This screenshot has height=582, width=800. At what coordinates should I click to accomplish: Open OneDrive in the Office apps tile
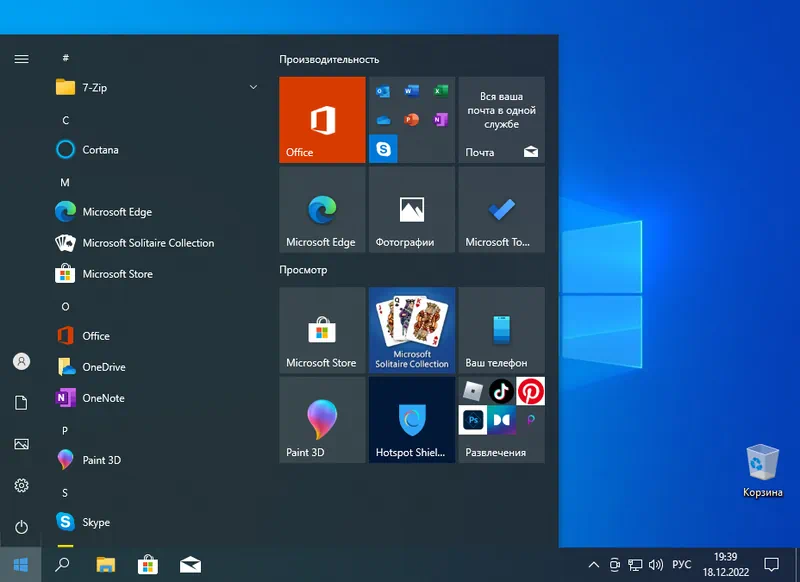click(x=383, y=120)
